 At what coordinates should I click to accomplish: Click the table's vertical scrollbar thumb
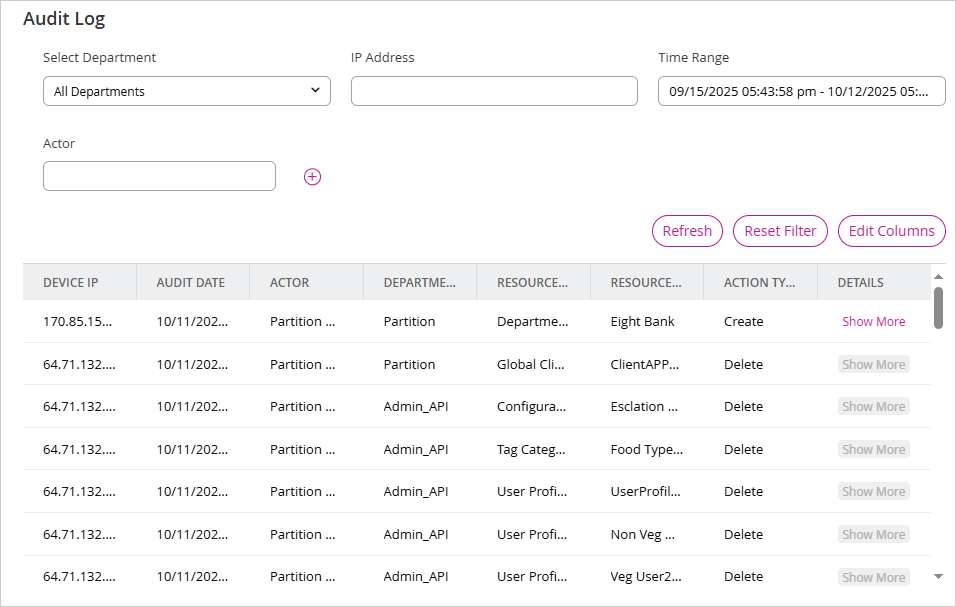[x=938, y=308]
